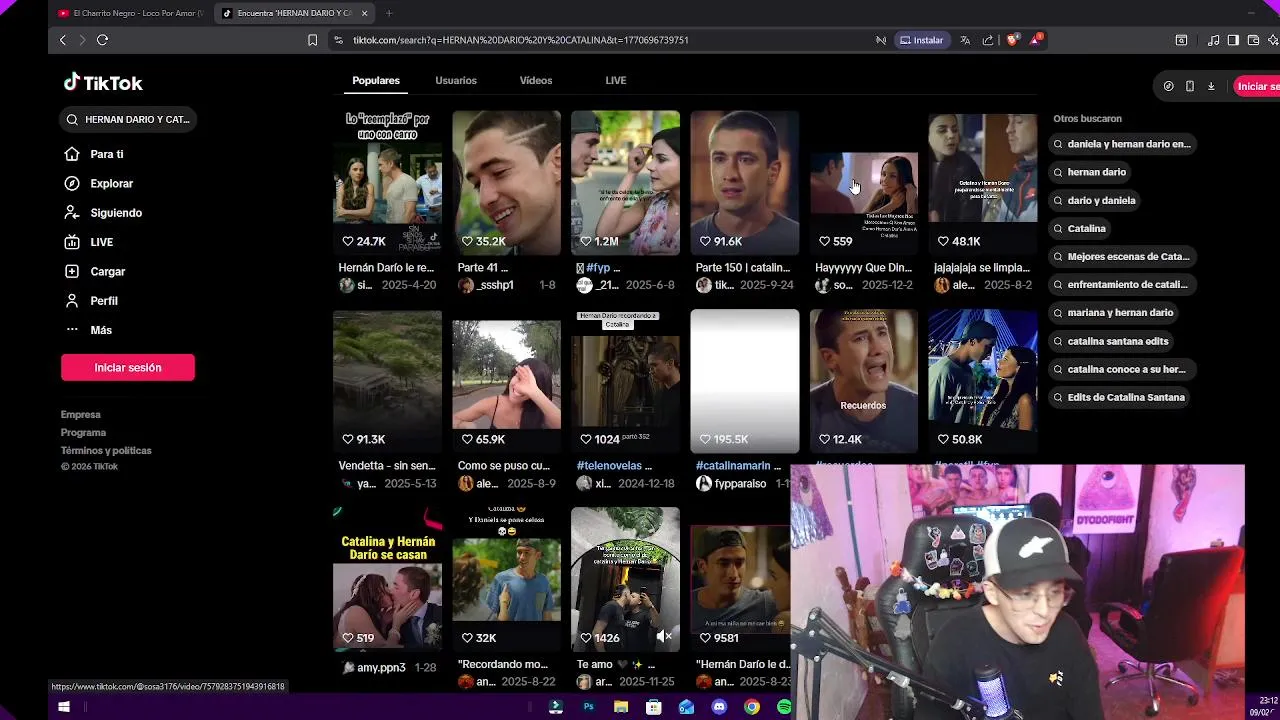
Task: Open File Explorer from taskbar
Action: (x=621, y=707)
